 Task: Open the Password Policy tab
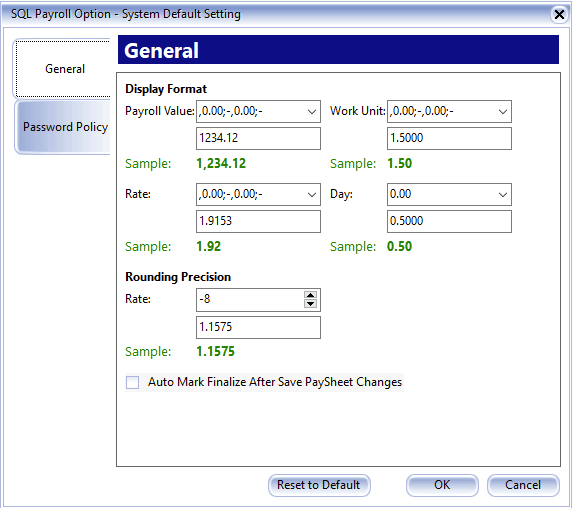63,127
